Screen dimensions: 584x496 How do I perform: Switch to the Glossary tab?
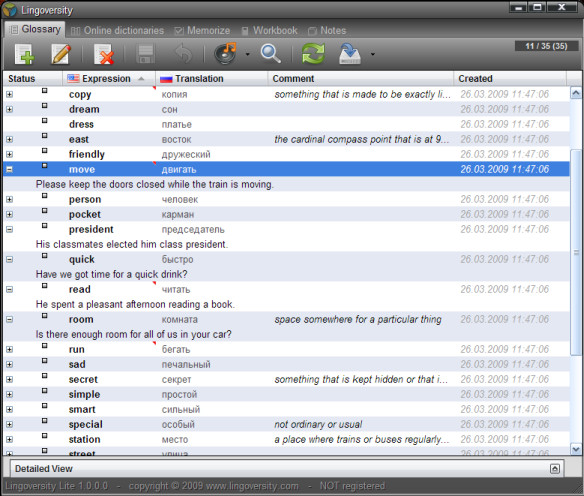click(x=35, y=29)
